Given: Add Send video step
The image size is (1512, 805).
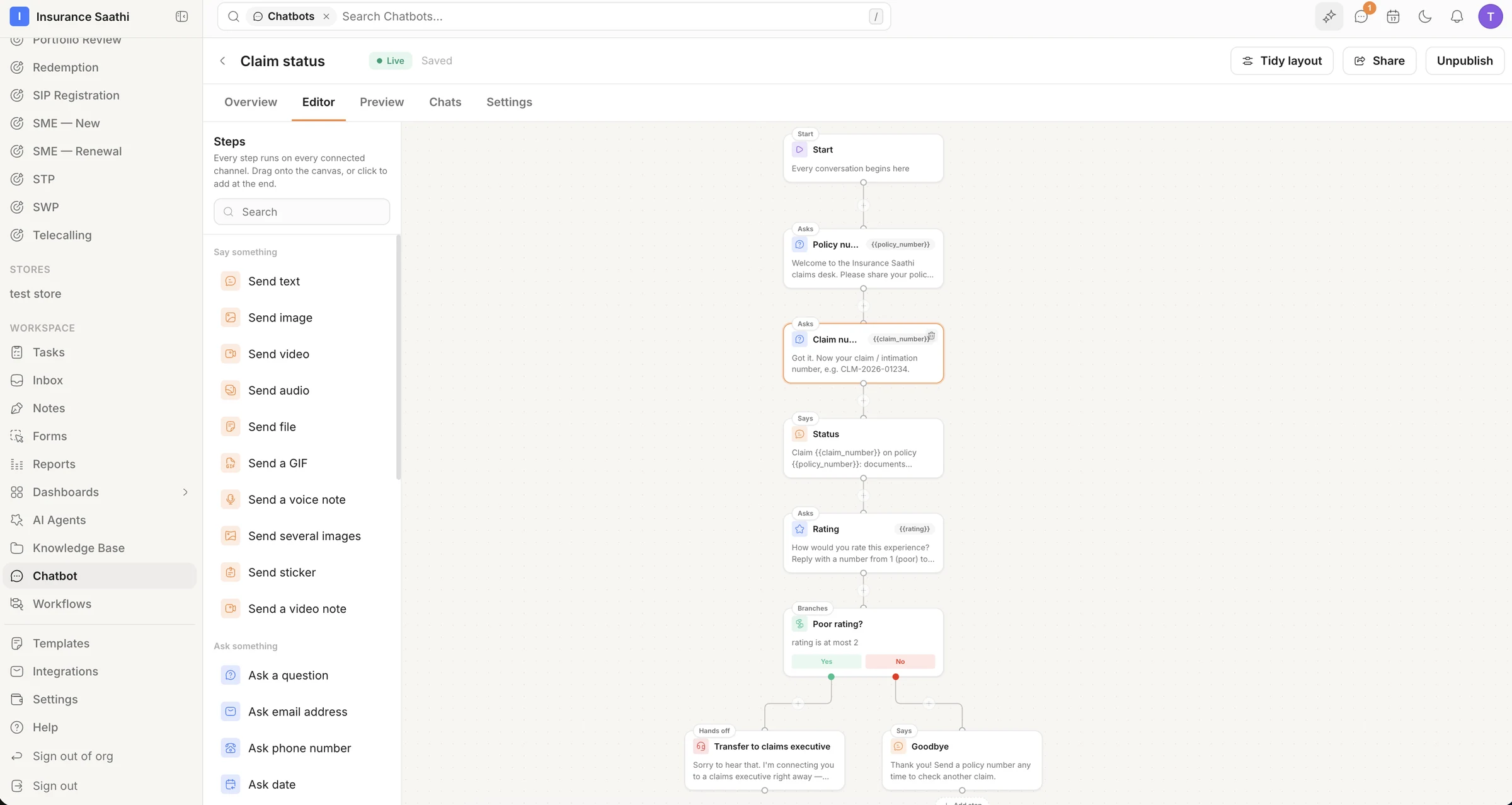Looking at the screenshot, I should click(x=302, y=354).
